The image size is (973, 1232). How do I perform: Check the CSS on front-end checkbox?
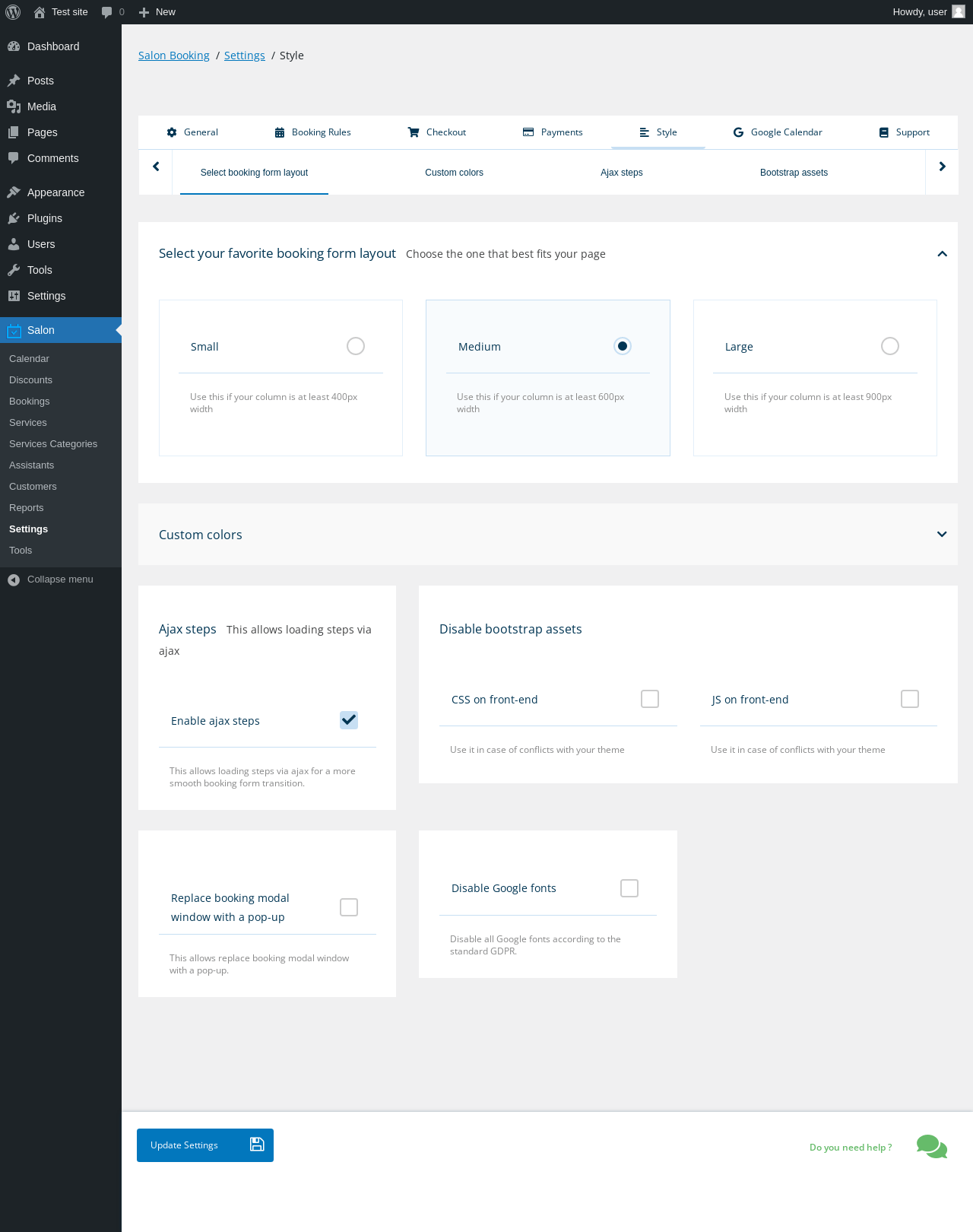650,699
